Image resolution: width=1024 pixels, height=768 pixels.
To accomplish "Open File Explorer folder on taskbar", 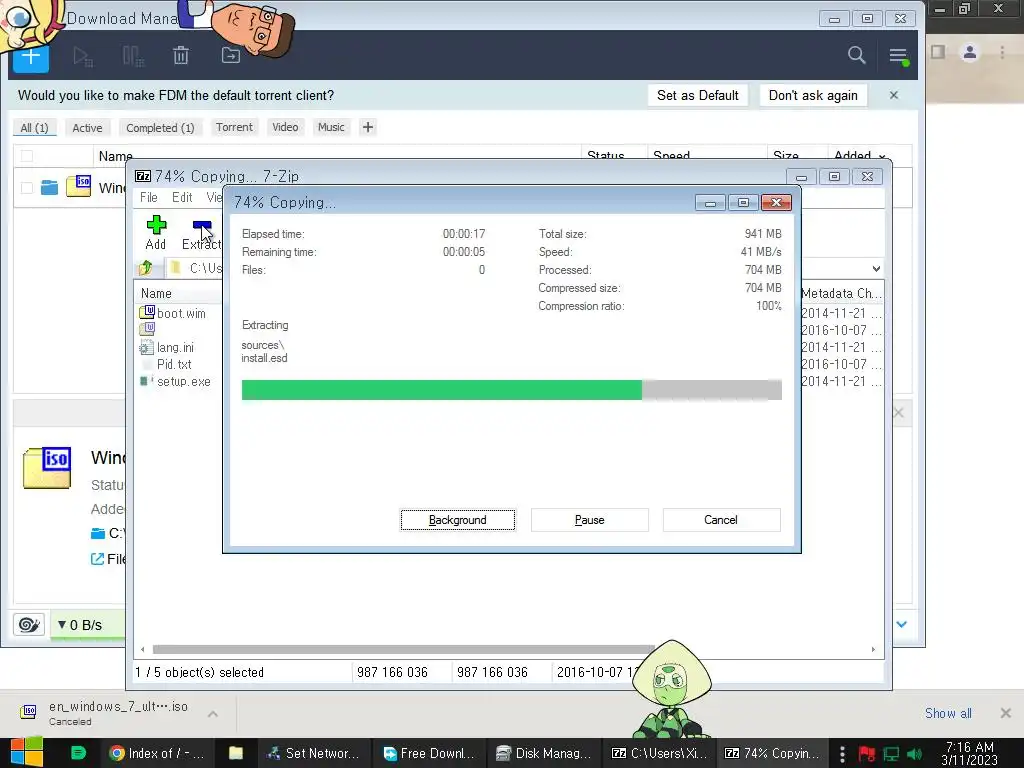I will [236, 754].
